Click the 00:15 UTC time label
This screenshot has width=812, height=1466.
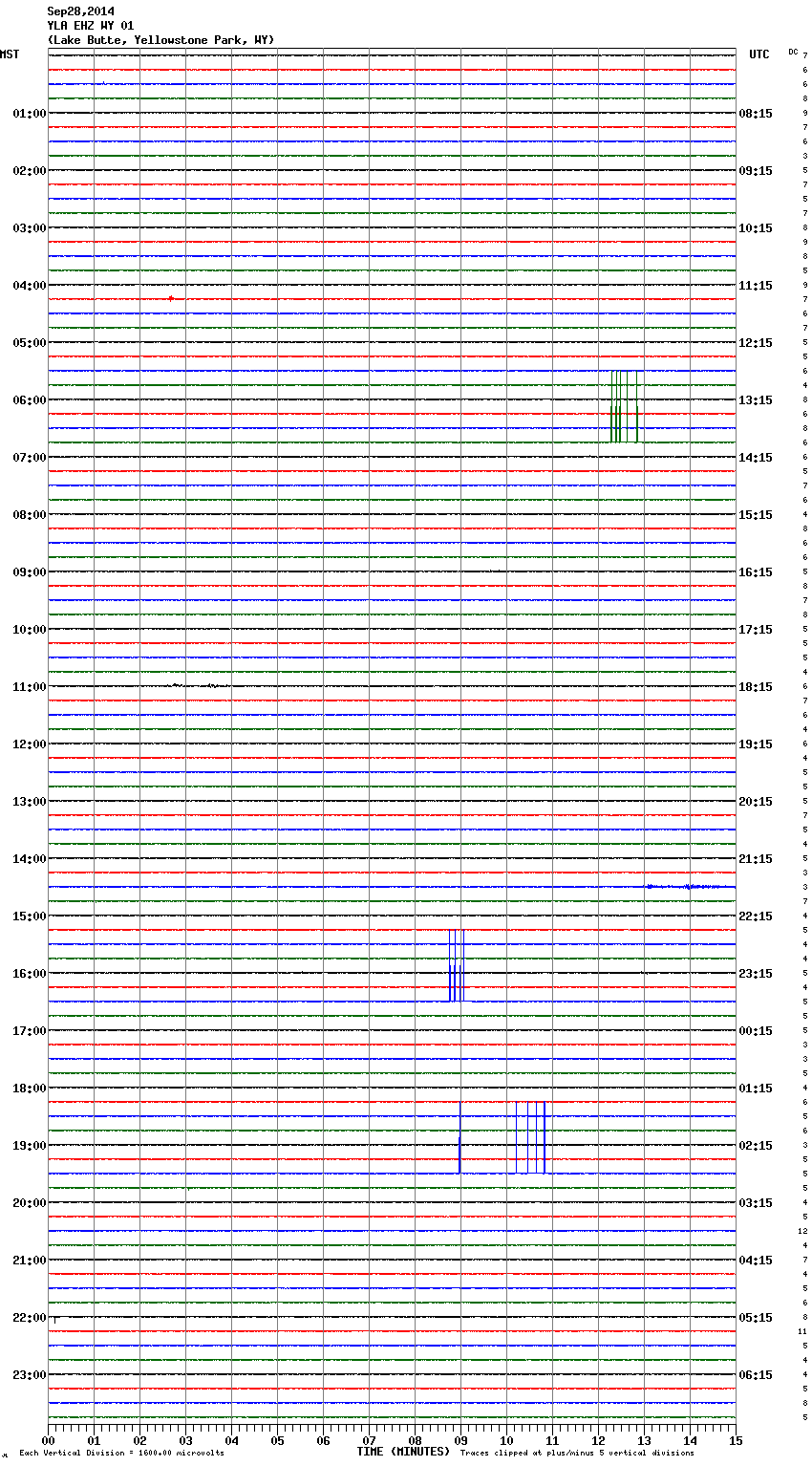coord(756,1031)
